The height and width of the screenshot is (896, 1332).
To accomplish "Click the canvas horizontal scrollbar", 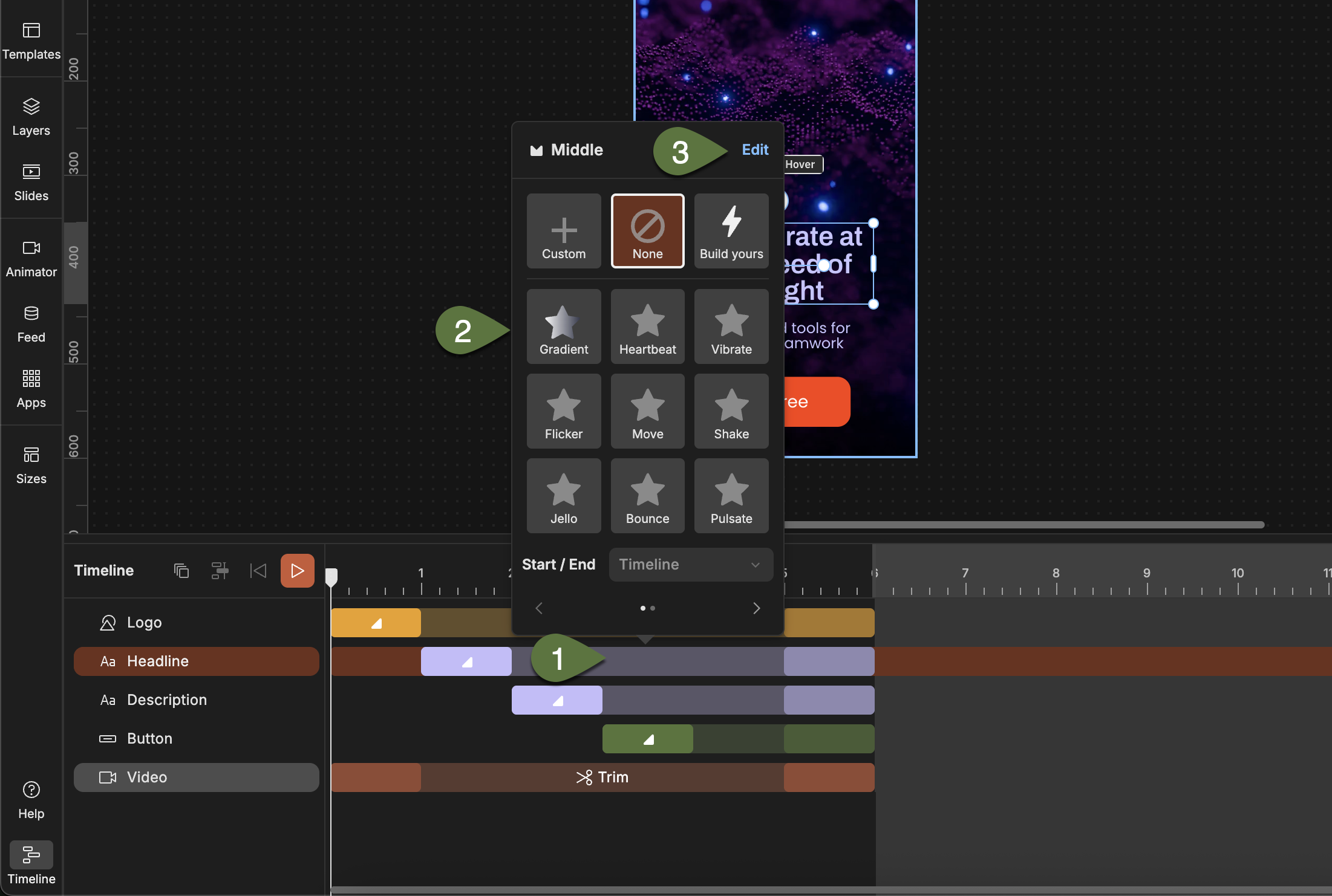I will click(x=1023, y=525).
